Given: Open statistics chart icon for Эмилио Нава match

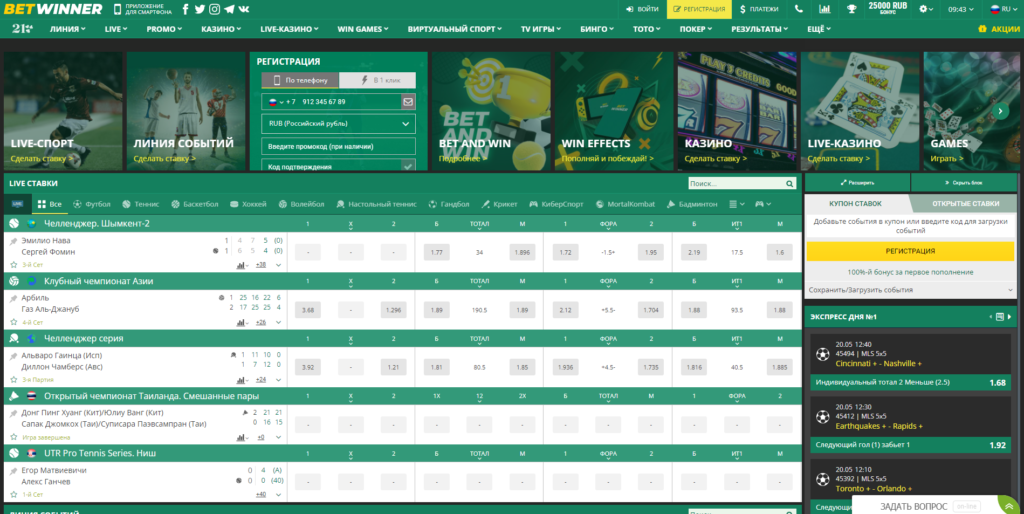Looking at the screenshot, I should (242, 265).
